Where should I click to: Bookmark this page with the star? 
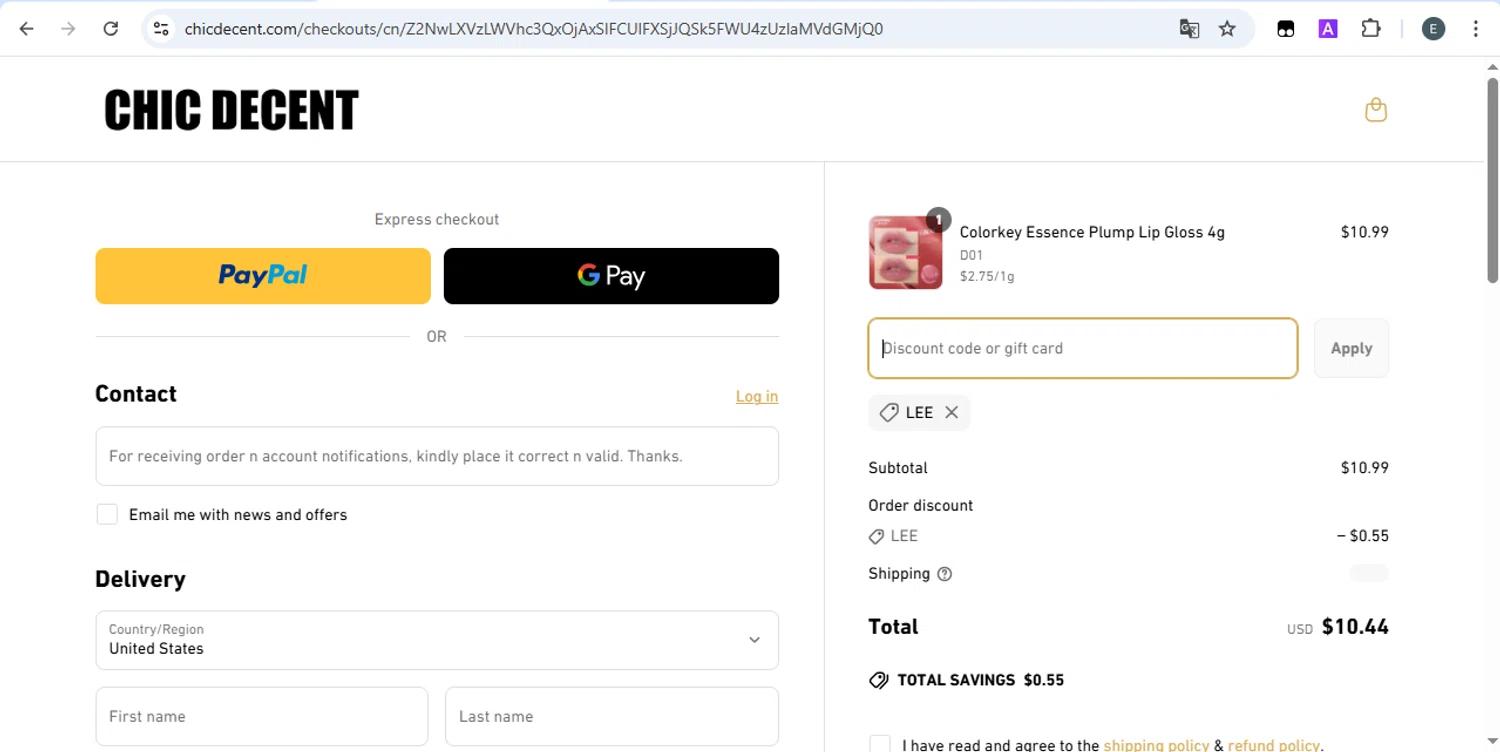point(1227,29)
